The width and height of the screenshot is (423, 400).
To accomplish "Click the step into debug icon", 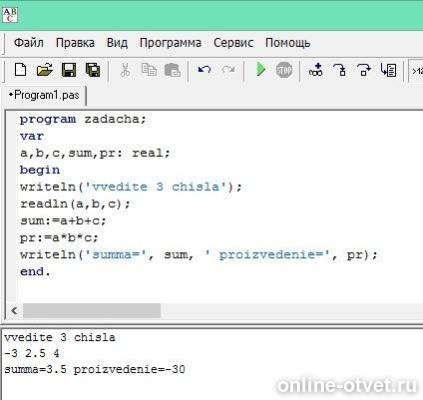I will tap(340, 70).
